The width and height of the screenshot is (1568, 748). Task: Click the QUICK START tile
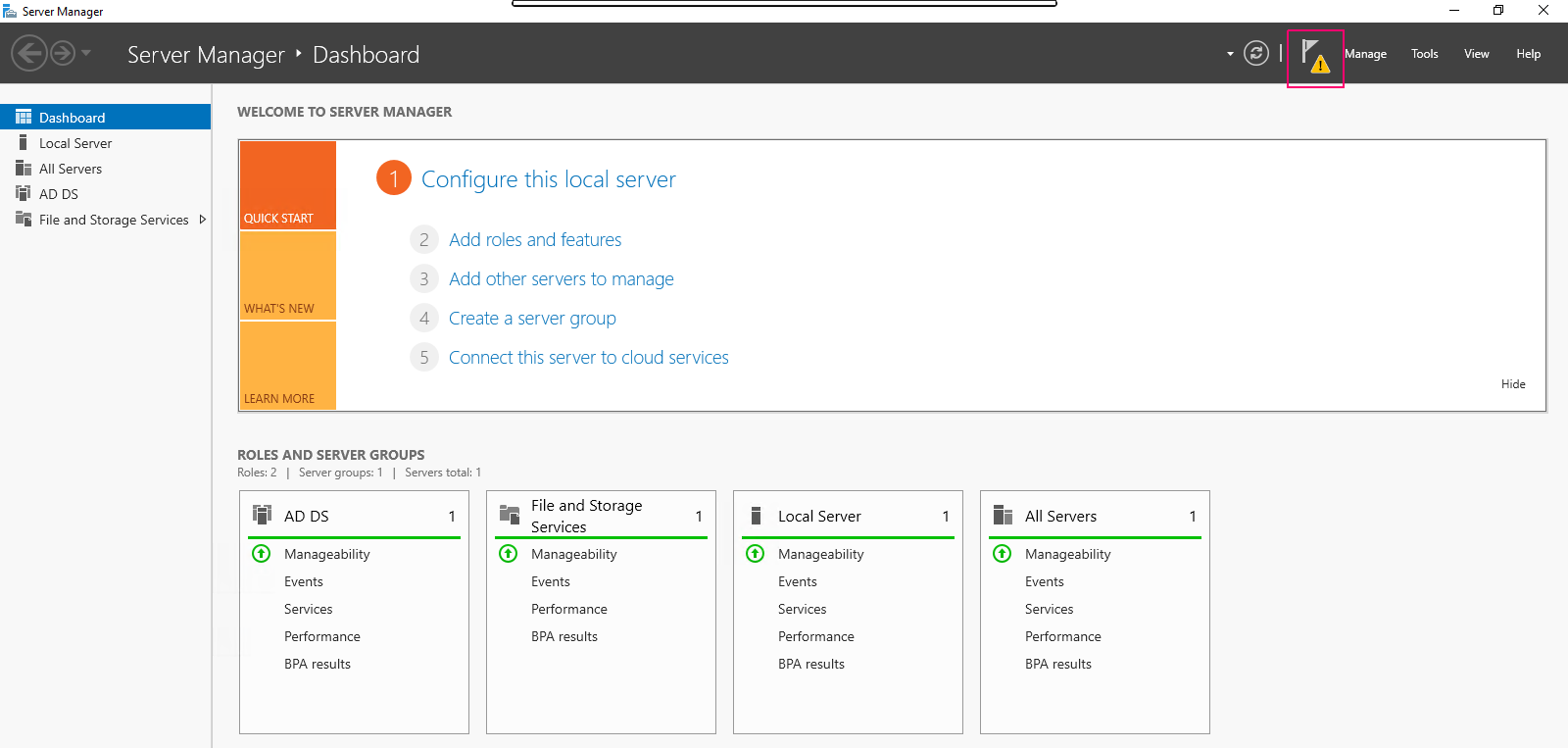(x=288, y=185)
